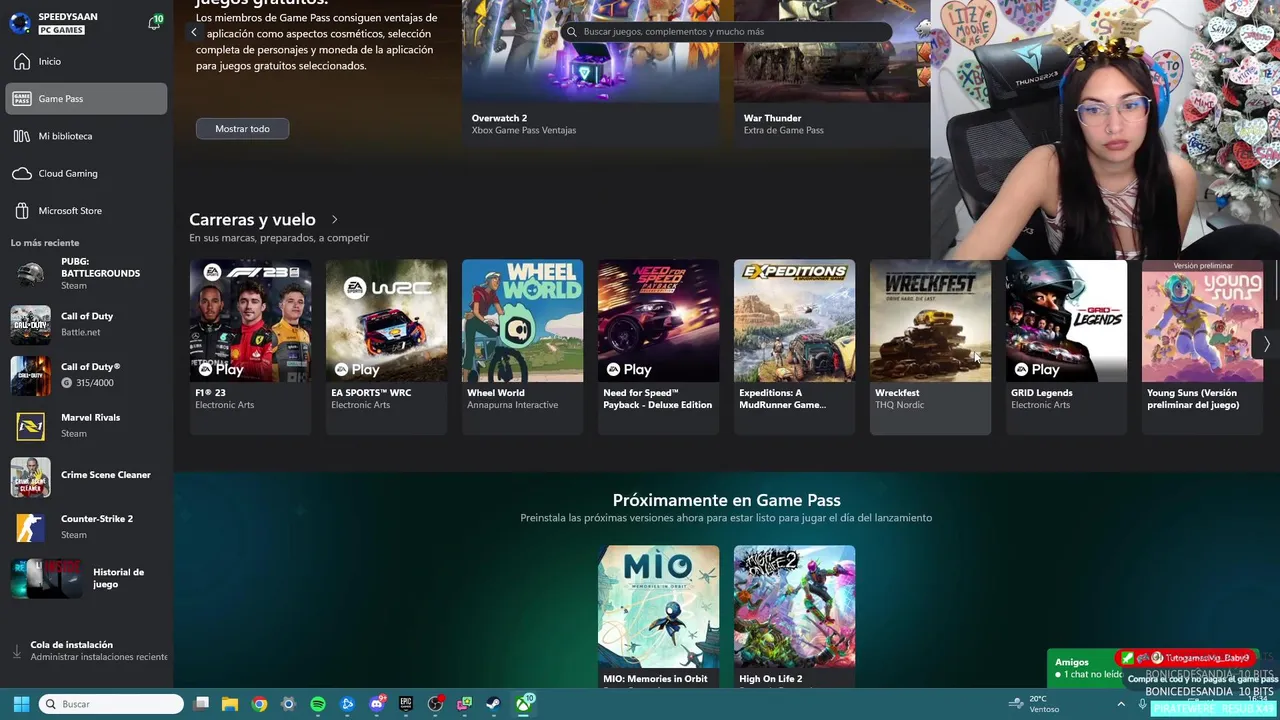Open Google Chrome from taskbar
The height and width of the screenshot is (720, 1280).
259,704
